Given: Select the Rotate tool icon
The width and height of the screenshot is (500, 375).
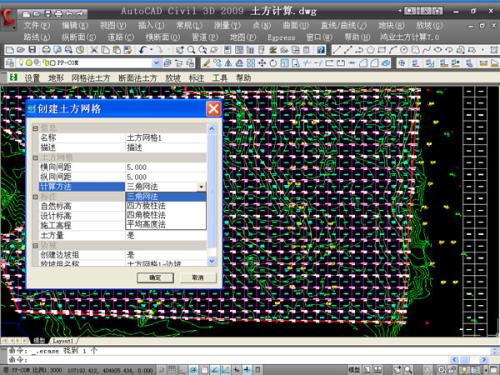Looking at the screenshot, I should [273, 63].
